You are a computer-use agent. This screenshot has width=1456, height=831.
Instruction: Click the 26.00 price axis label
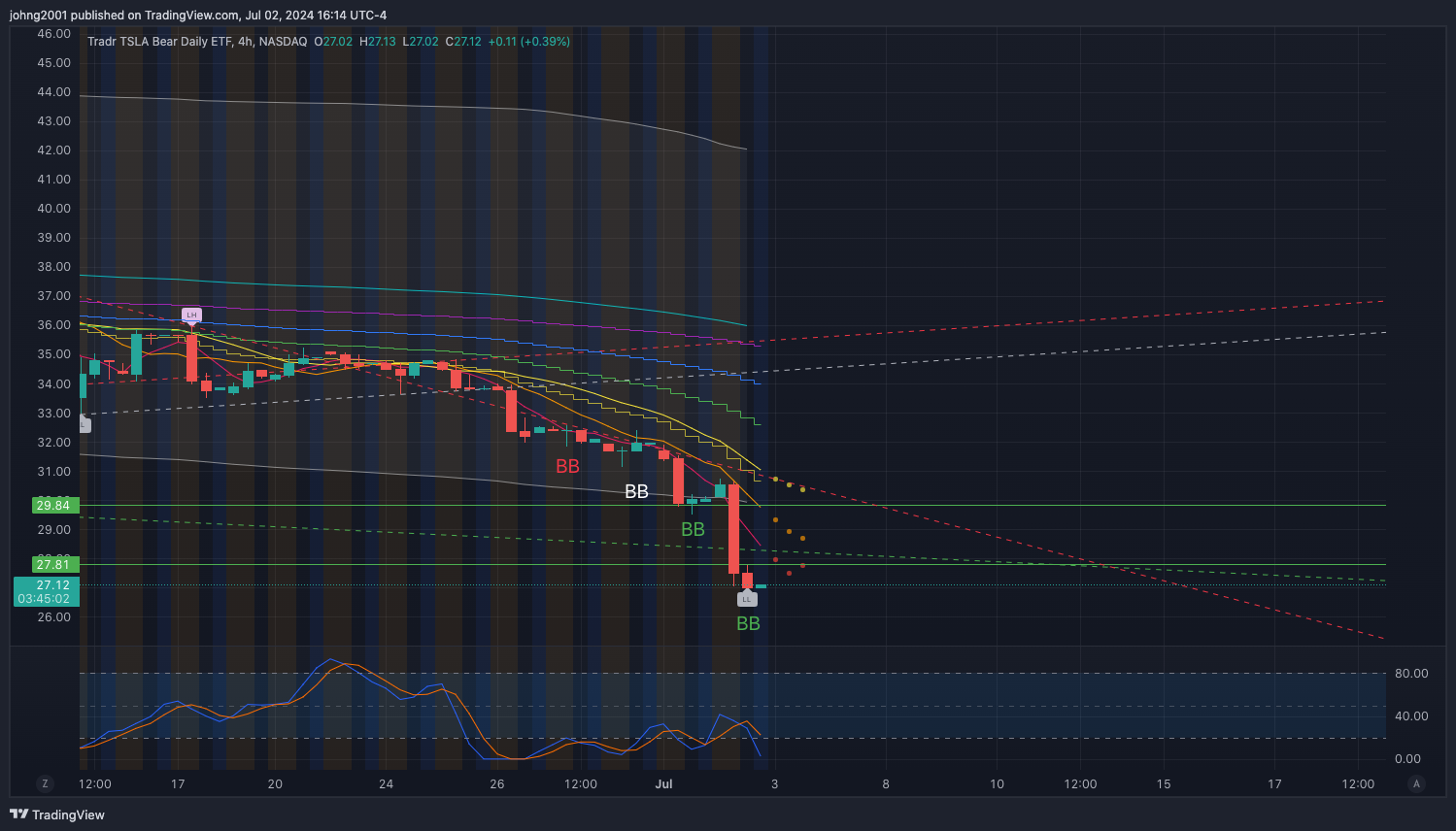click(x=53, y=617)
